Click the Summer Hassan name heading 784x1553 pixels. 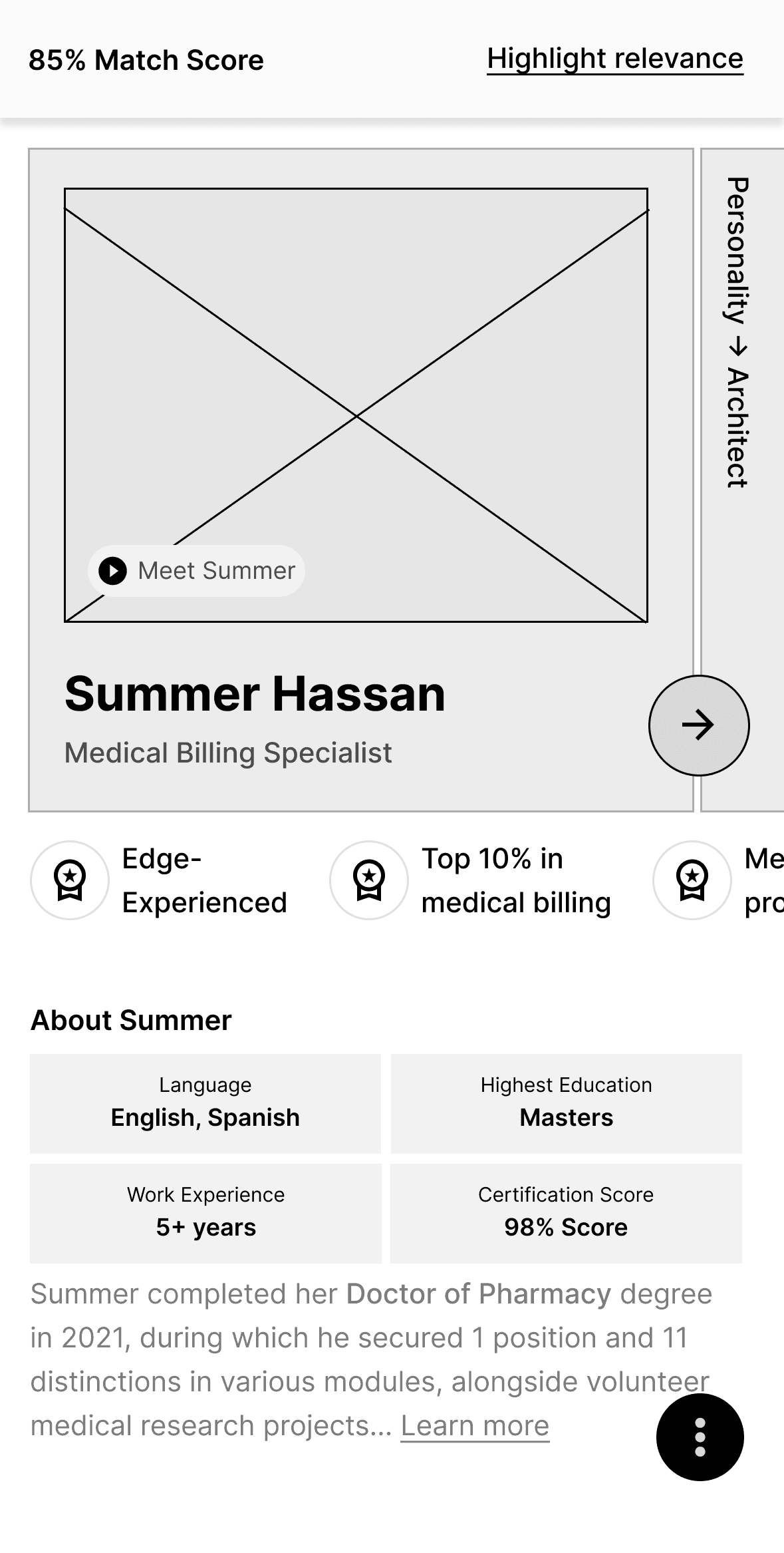(255, 694)
